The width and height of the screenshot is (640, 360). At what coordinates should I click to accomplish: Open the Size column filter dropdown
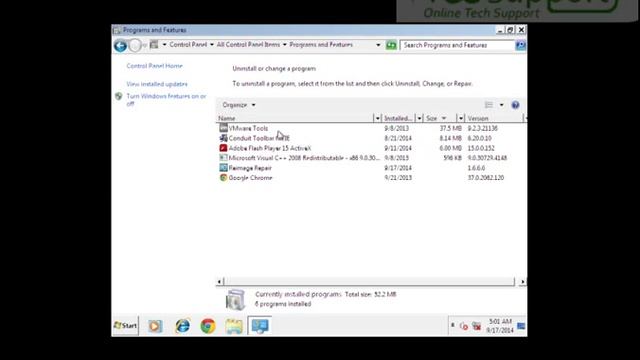[461, 118]
